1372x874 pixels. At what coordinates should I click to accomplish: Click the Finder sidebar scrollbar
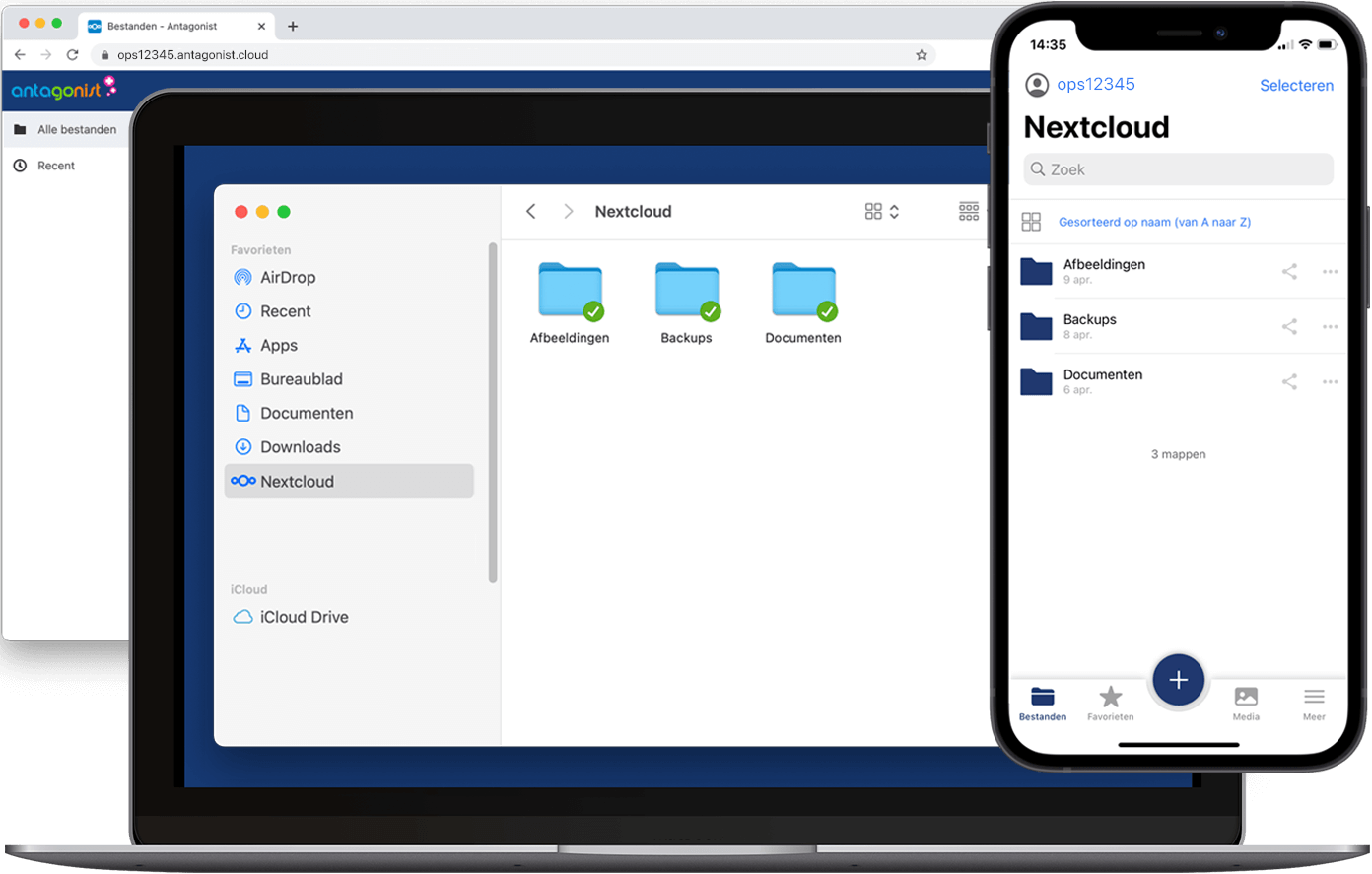(x=493, y=413)
